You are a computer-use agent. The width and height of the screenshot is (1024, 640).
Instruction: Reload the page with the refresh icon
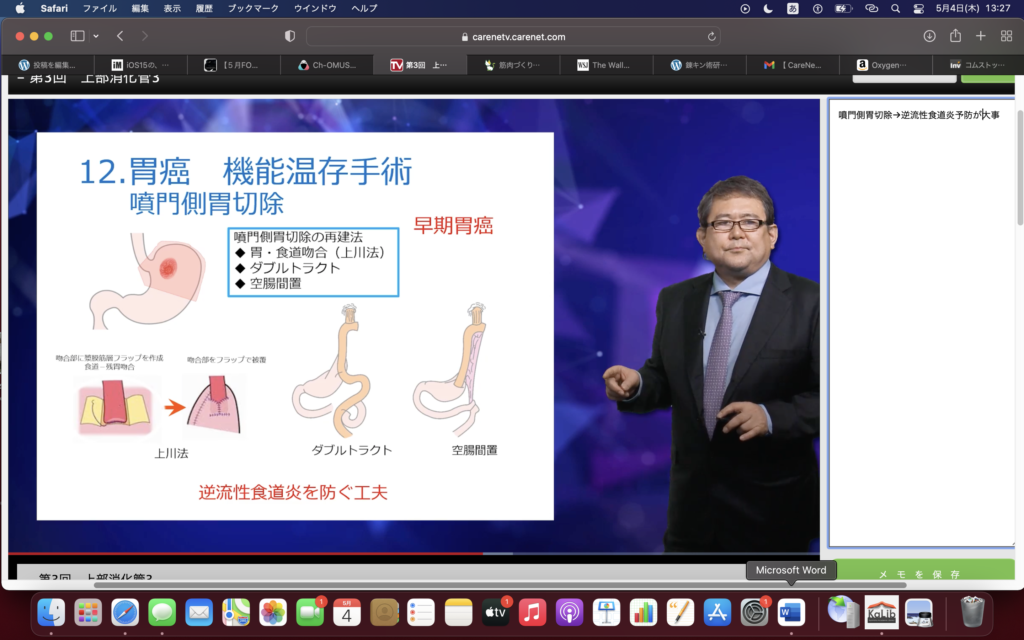pyautogui.click(x=712, y=36)
